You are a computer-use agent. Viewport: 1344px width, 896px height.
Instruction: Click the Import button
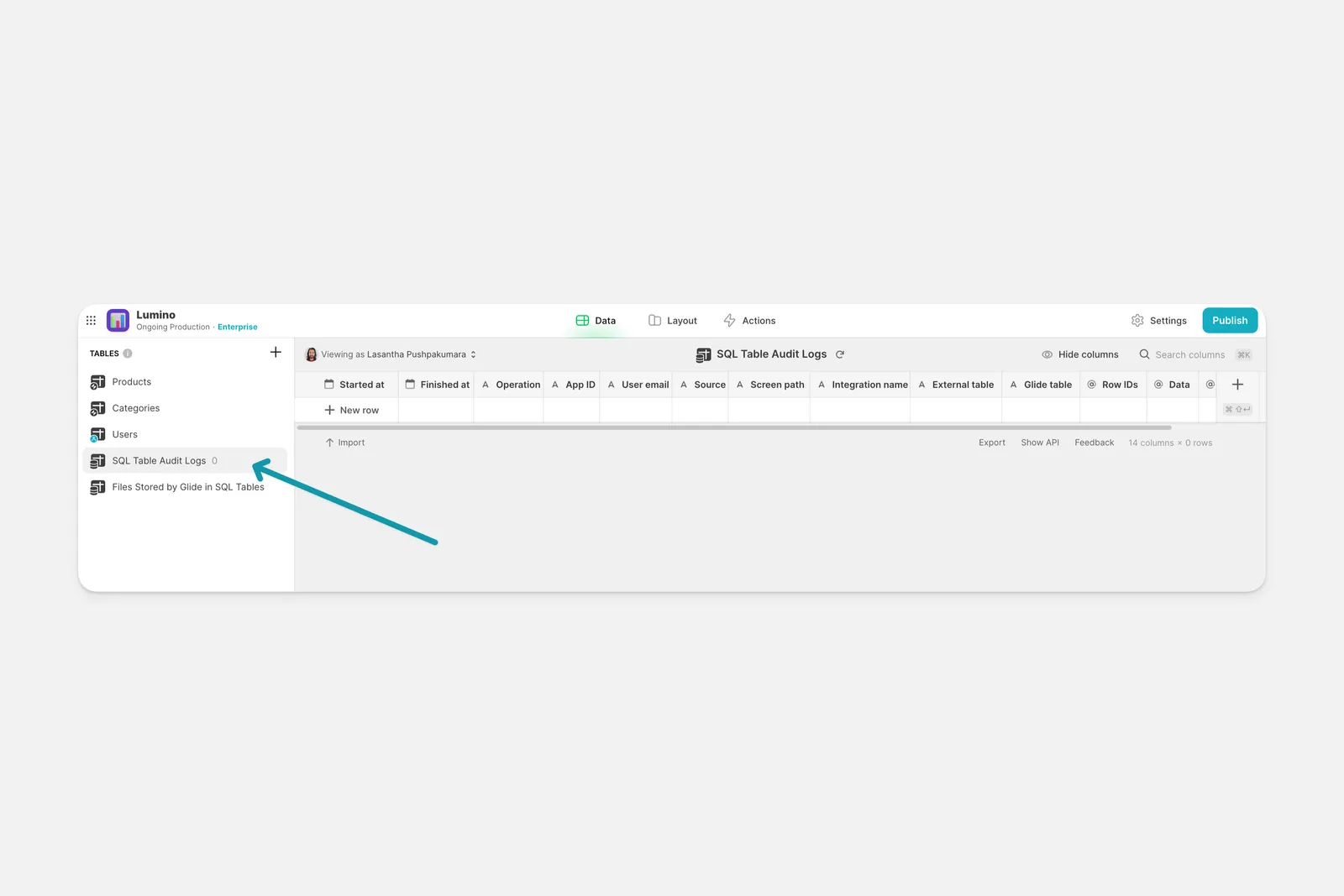345,443
